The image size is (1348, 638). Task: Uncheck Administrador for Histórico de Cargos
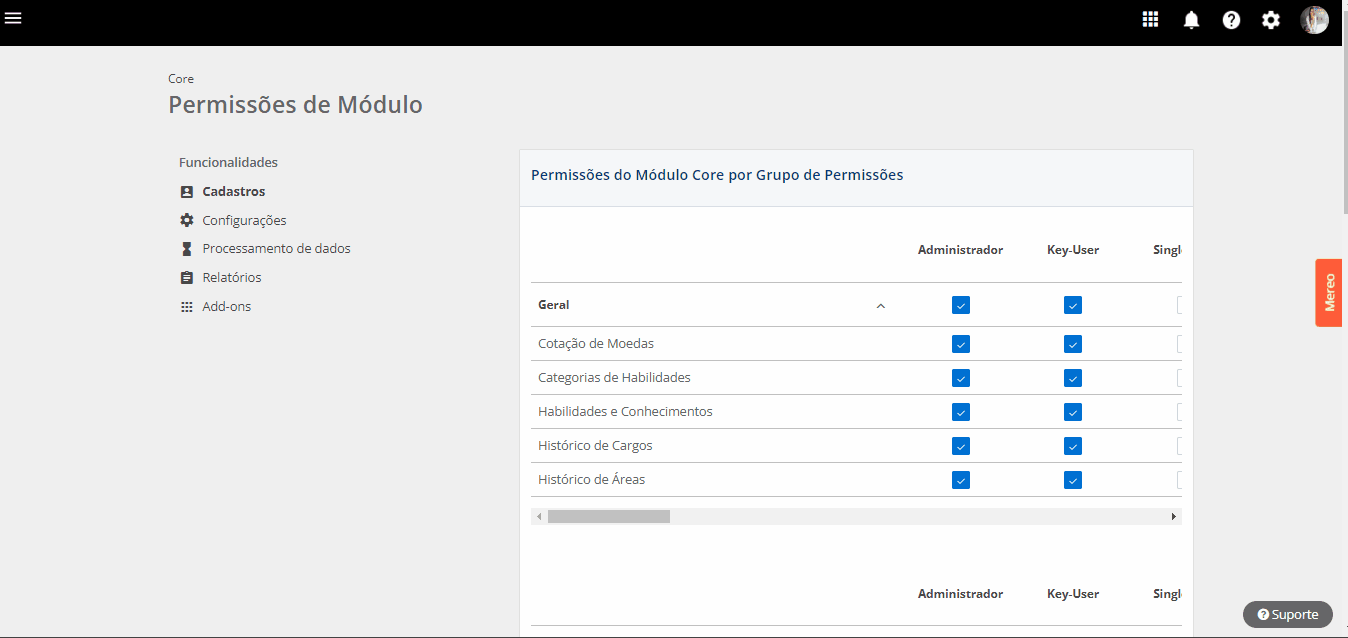pyautogui.click(x=960, y=446)
